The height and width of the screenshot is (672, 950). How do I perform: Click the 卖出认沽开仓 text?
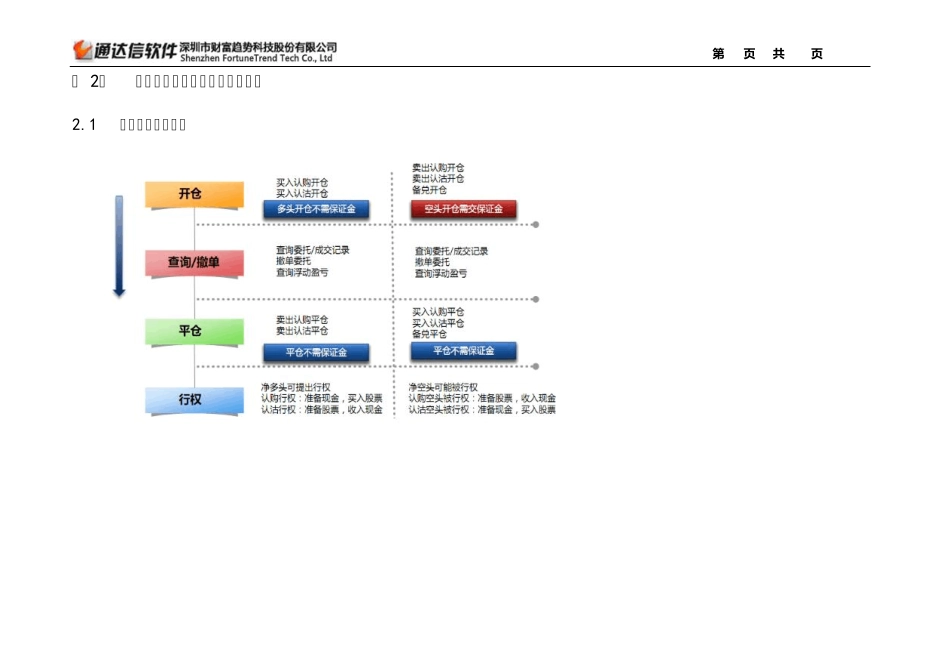(x=438, y=179)
